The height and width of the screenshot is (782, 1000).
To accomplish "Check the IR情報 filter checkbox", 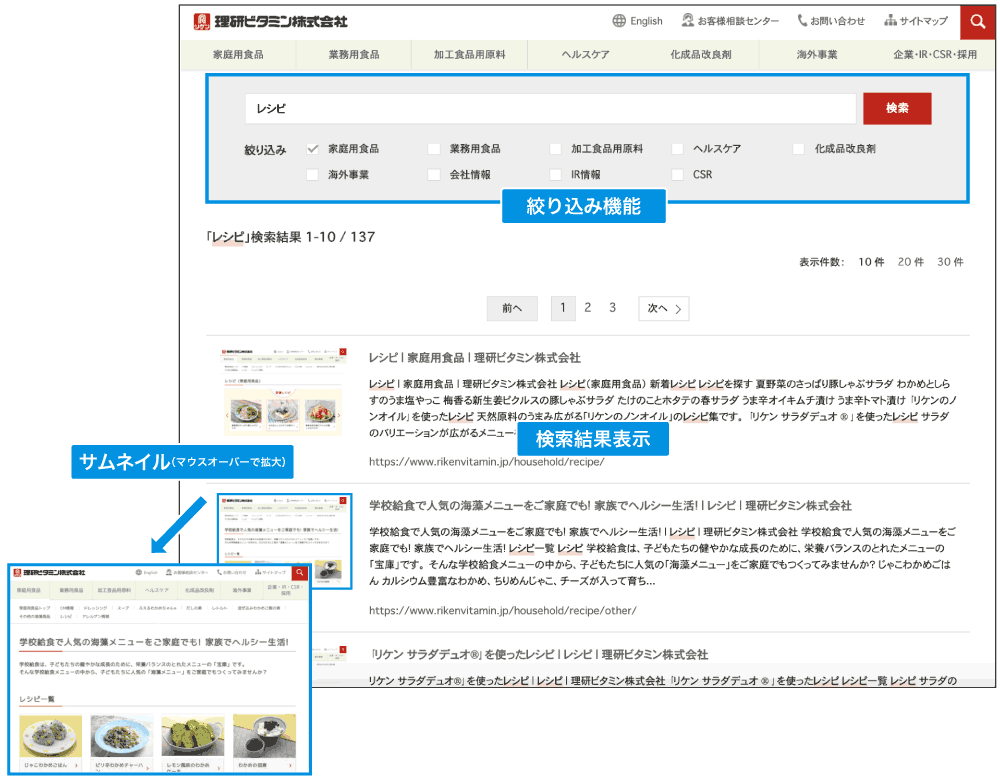I will pyautogui.click(x=555, y=175).
